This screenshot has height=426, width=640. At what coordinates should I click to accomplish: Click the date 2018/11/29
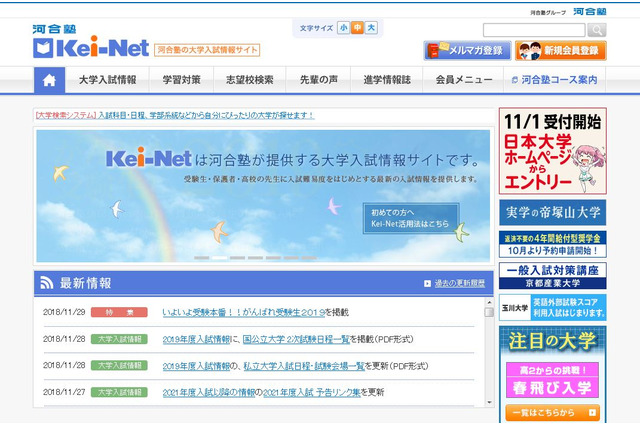64,312
